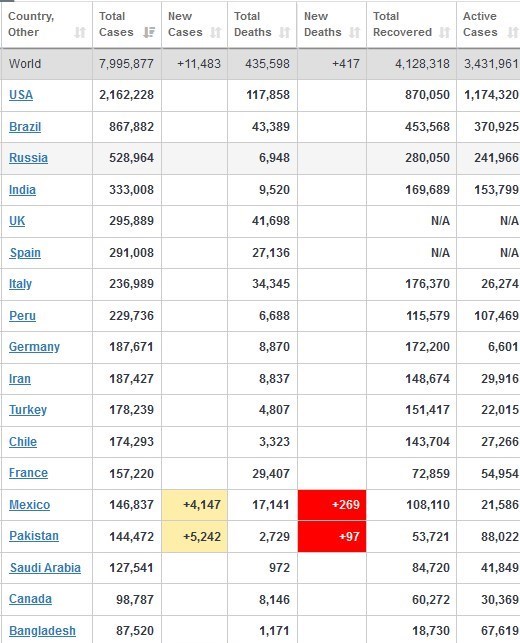This screenshot has height=643, width=520.
Task: Click New Cases sort arrows icon
Action: (x=216, y=32)
